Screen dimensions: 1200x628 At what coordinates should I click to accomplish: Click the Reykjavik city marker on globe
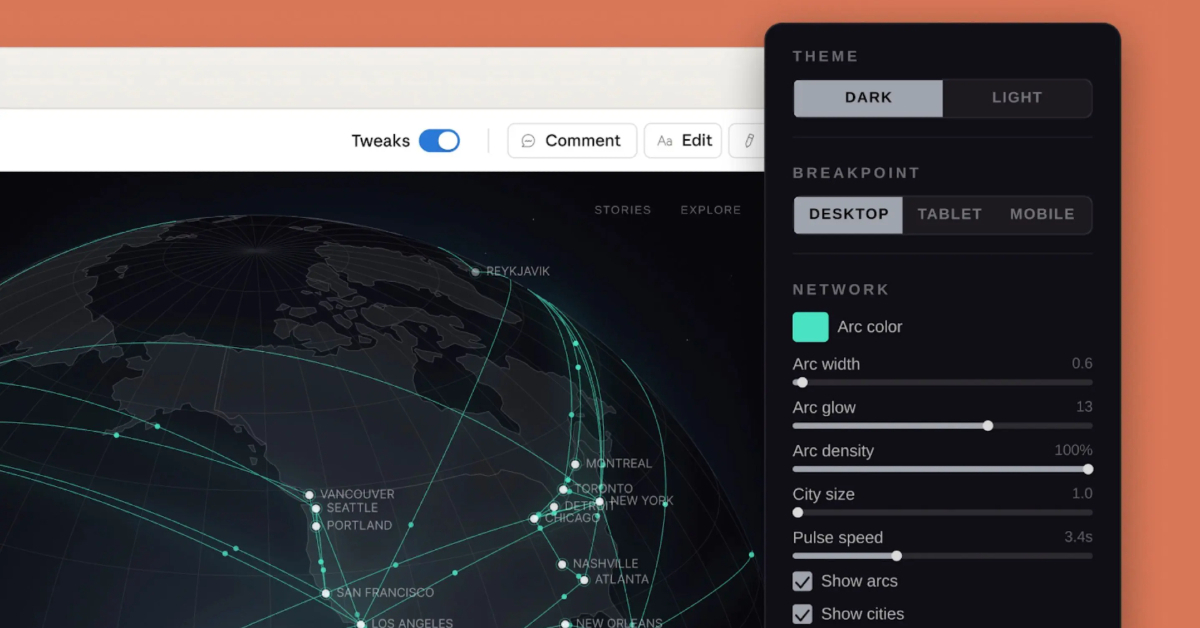click(476, 271)
